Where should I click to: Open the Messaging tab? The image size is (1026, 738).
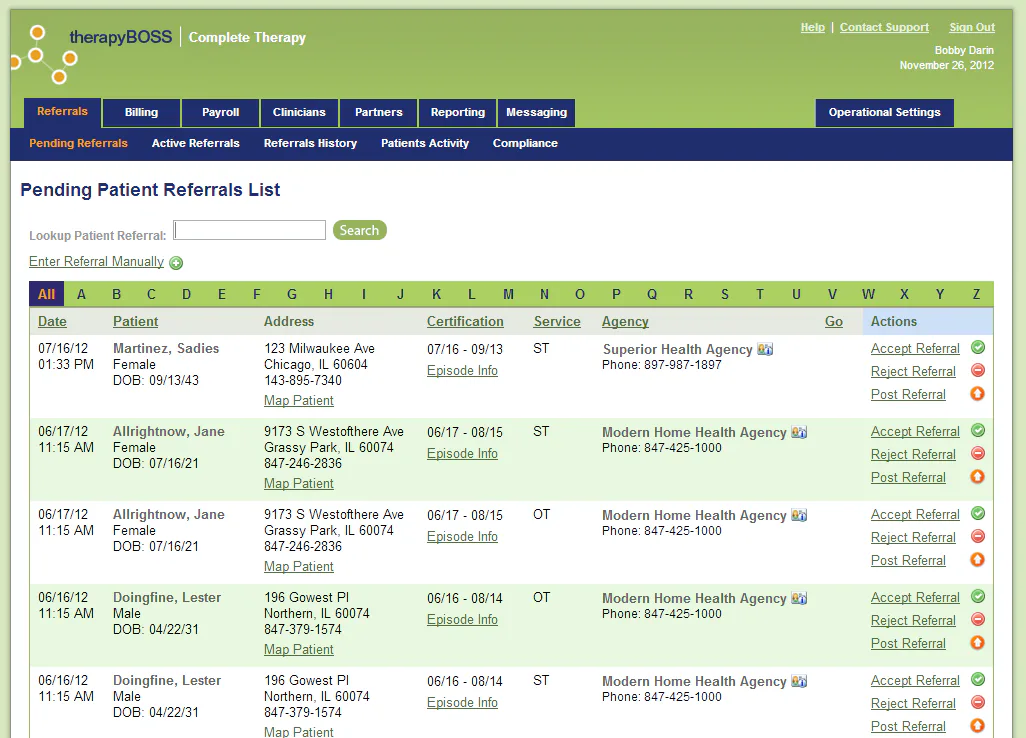(537, 113)
